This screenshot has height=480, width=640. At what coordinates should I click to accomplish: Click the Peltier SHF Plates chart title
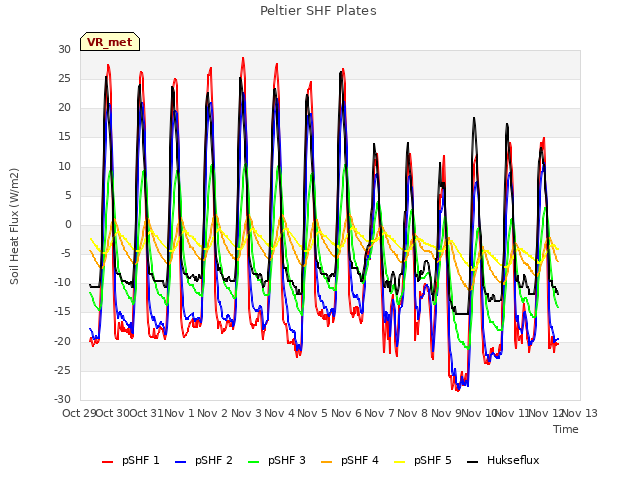(x=318, y=11)
